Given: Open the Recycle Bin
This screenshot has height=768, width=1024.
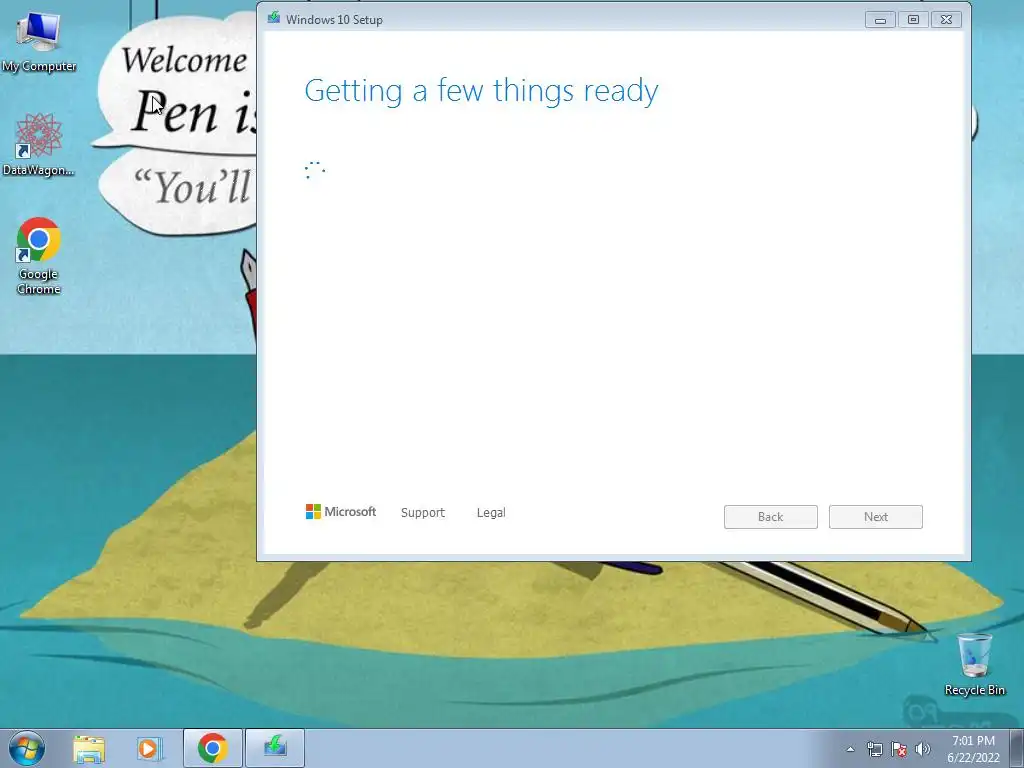Looking at the screenshot, I should click(x=974, y=663).
